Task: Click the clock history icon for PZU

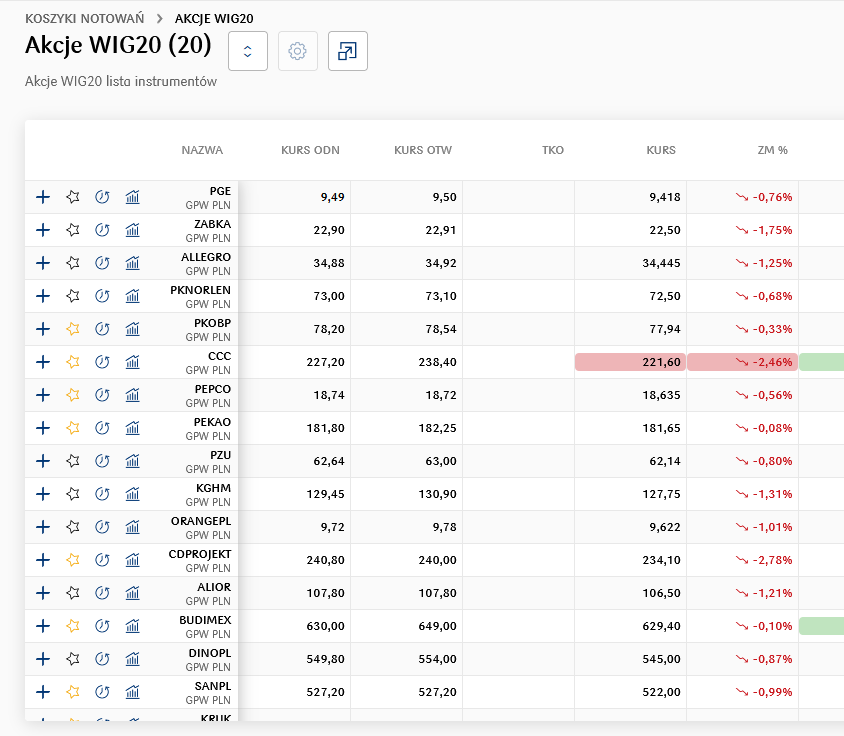Action: (102, 461)
